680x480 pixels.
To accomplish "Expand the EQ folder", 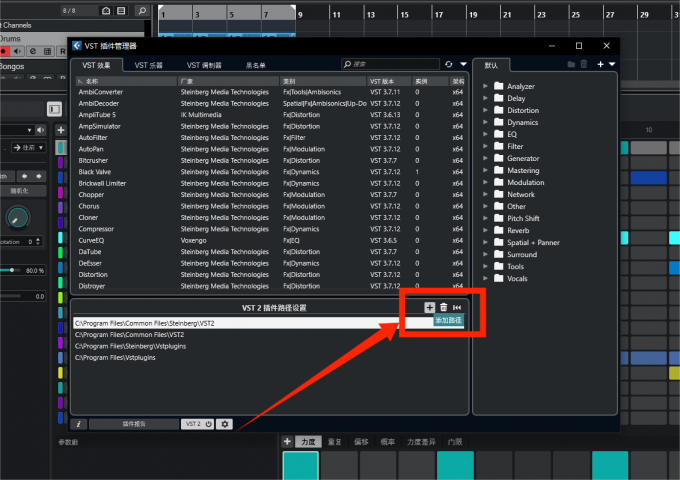I will (x=485, y=134).
